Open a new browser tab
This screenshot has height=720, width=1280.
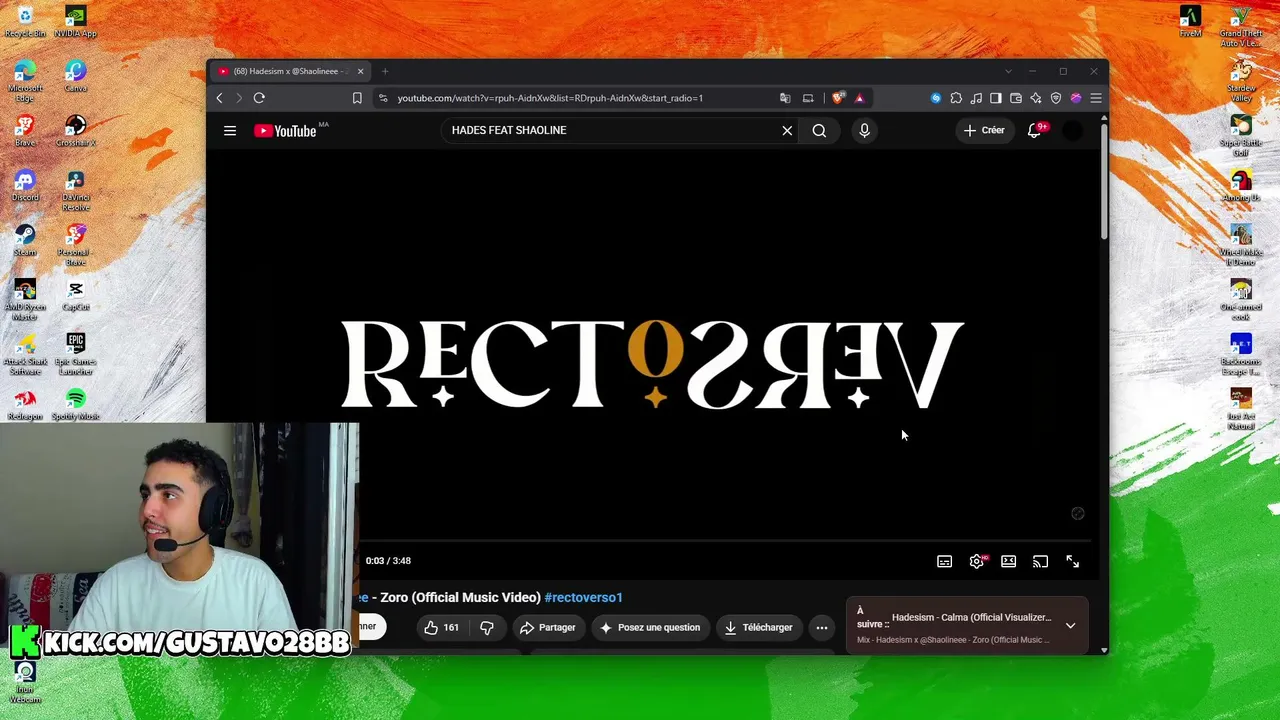tap(385, 71)
